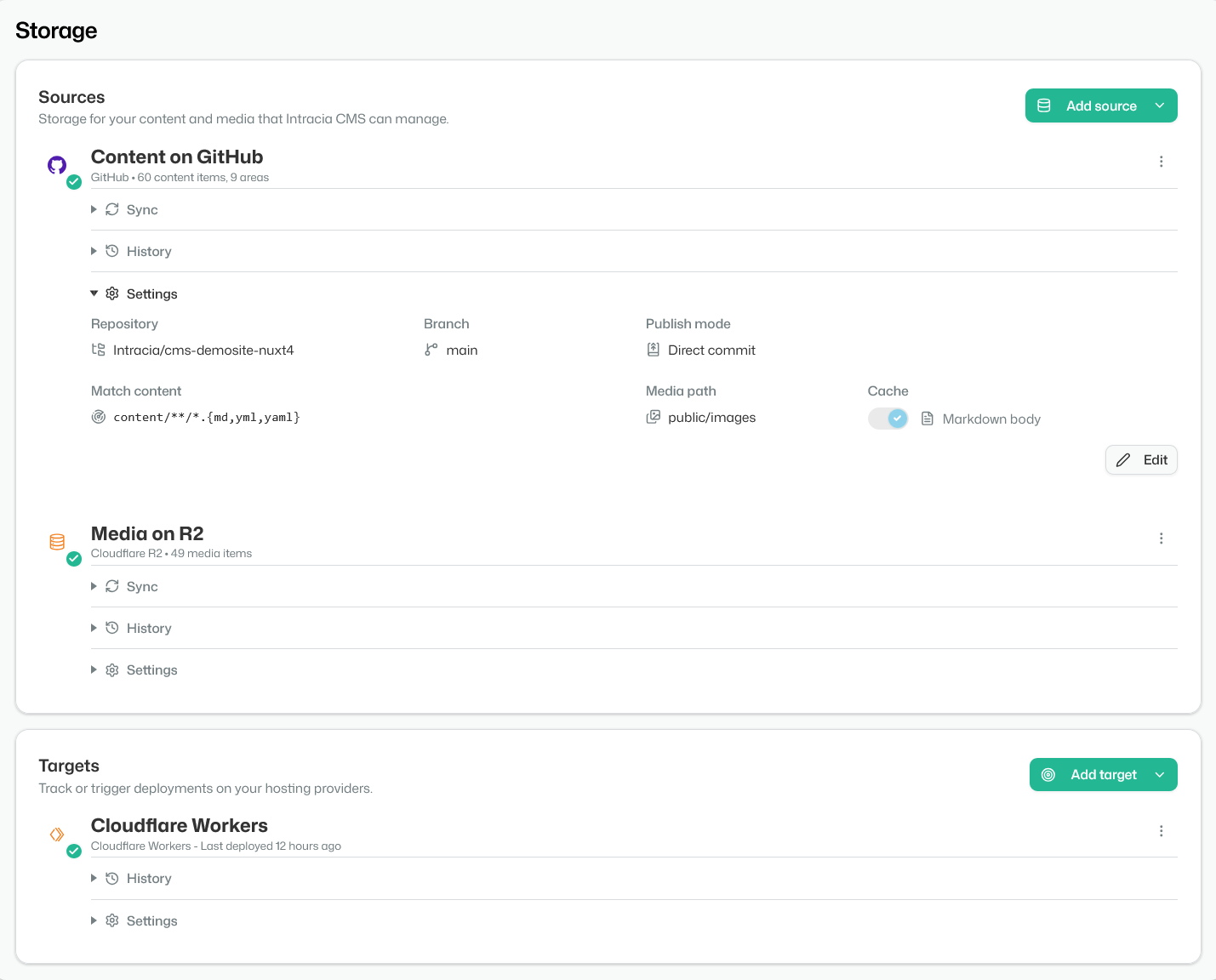Click the orange database icon for Media on R2
This screenshot has width=1216, height=980.
[x=57, y=542]
